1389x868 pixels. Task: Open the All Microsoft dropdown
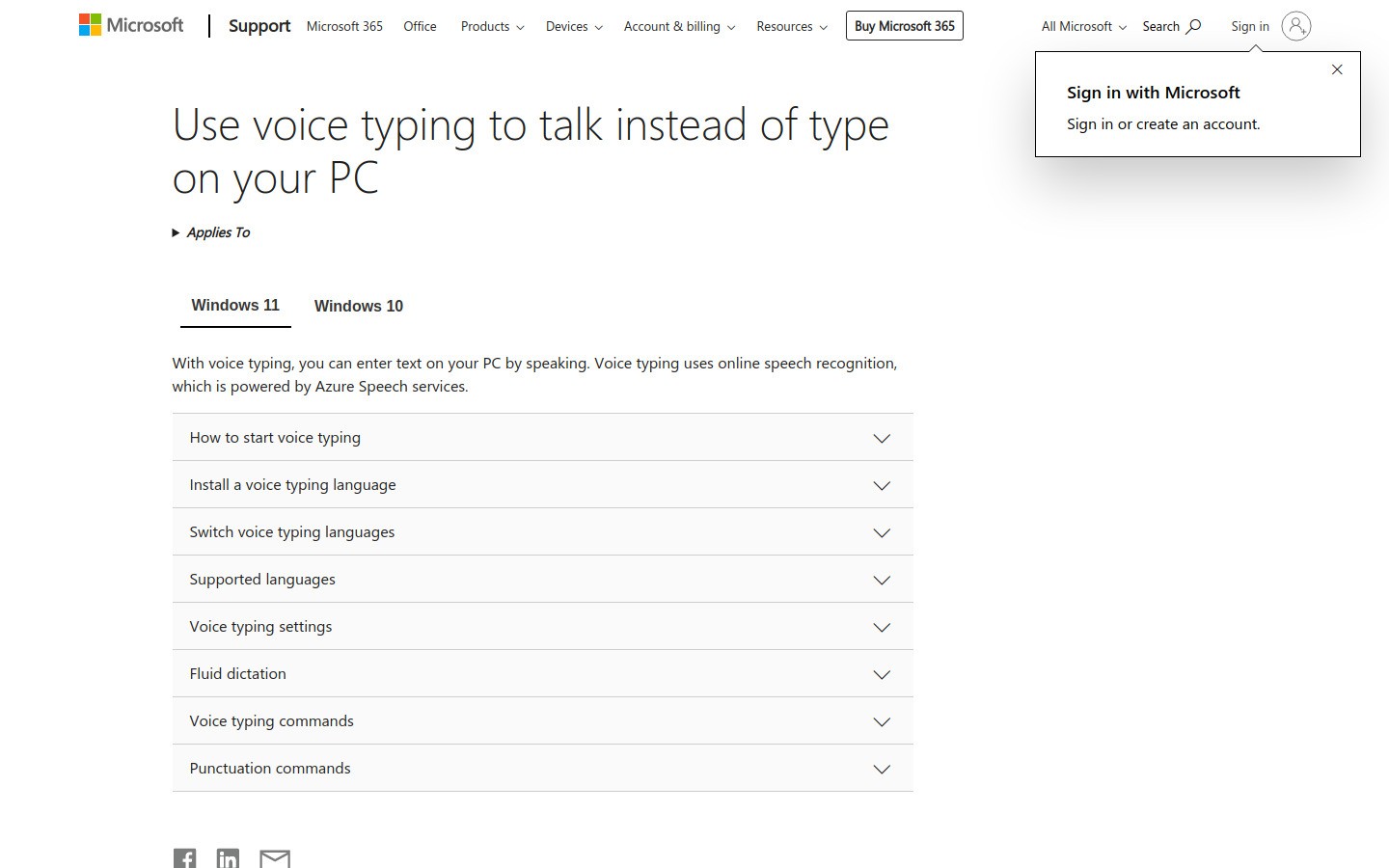(x=1082, y=26)
